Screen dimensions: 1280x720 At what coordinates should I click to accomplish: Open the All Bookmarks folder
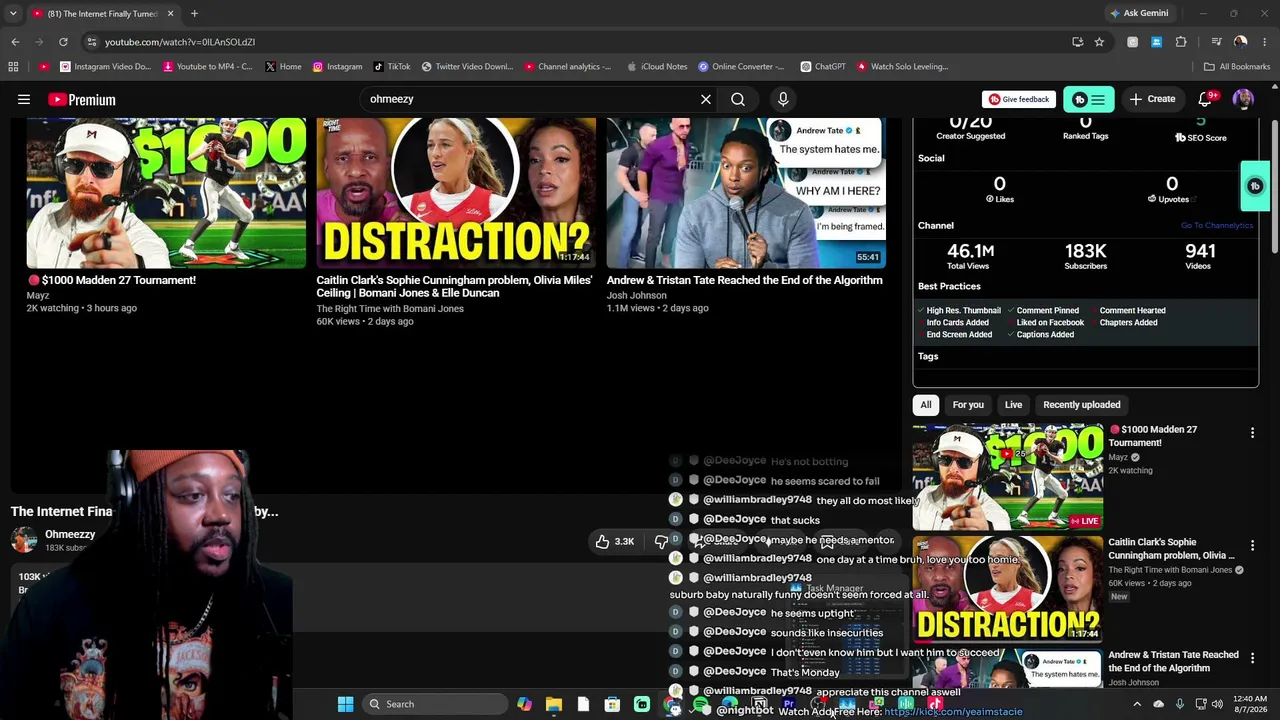1237,67
